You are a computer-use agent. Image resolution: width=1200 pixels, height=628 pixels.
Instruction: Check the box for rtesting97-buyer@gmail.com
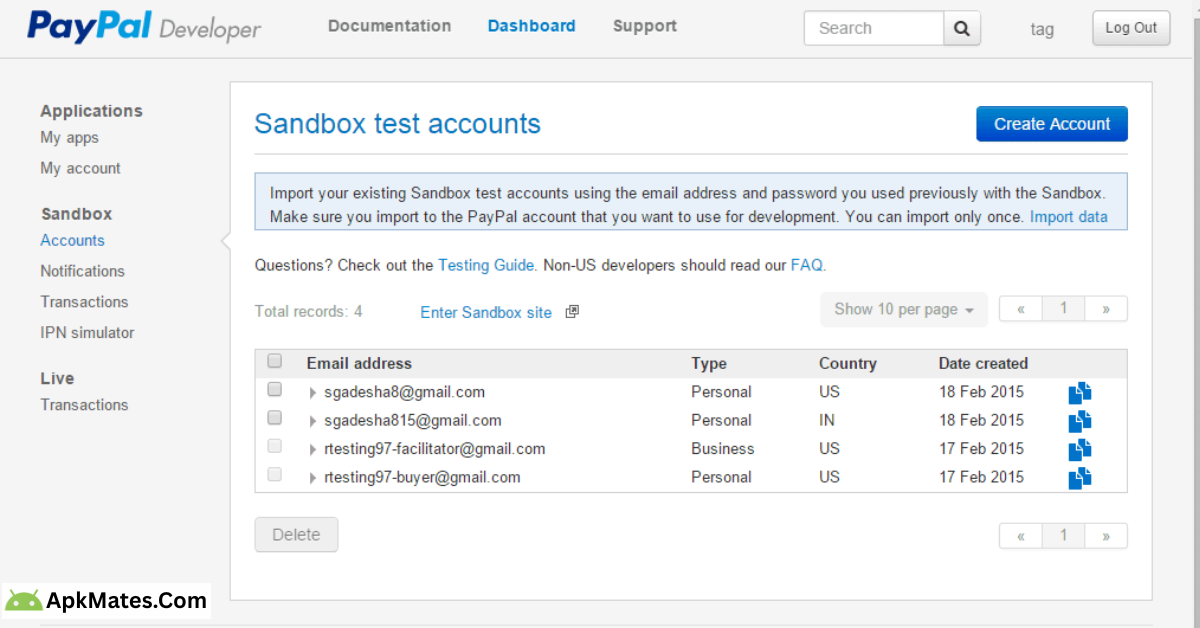[275, 474]
